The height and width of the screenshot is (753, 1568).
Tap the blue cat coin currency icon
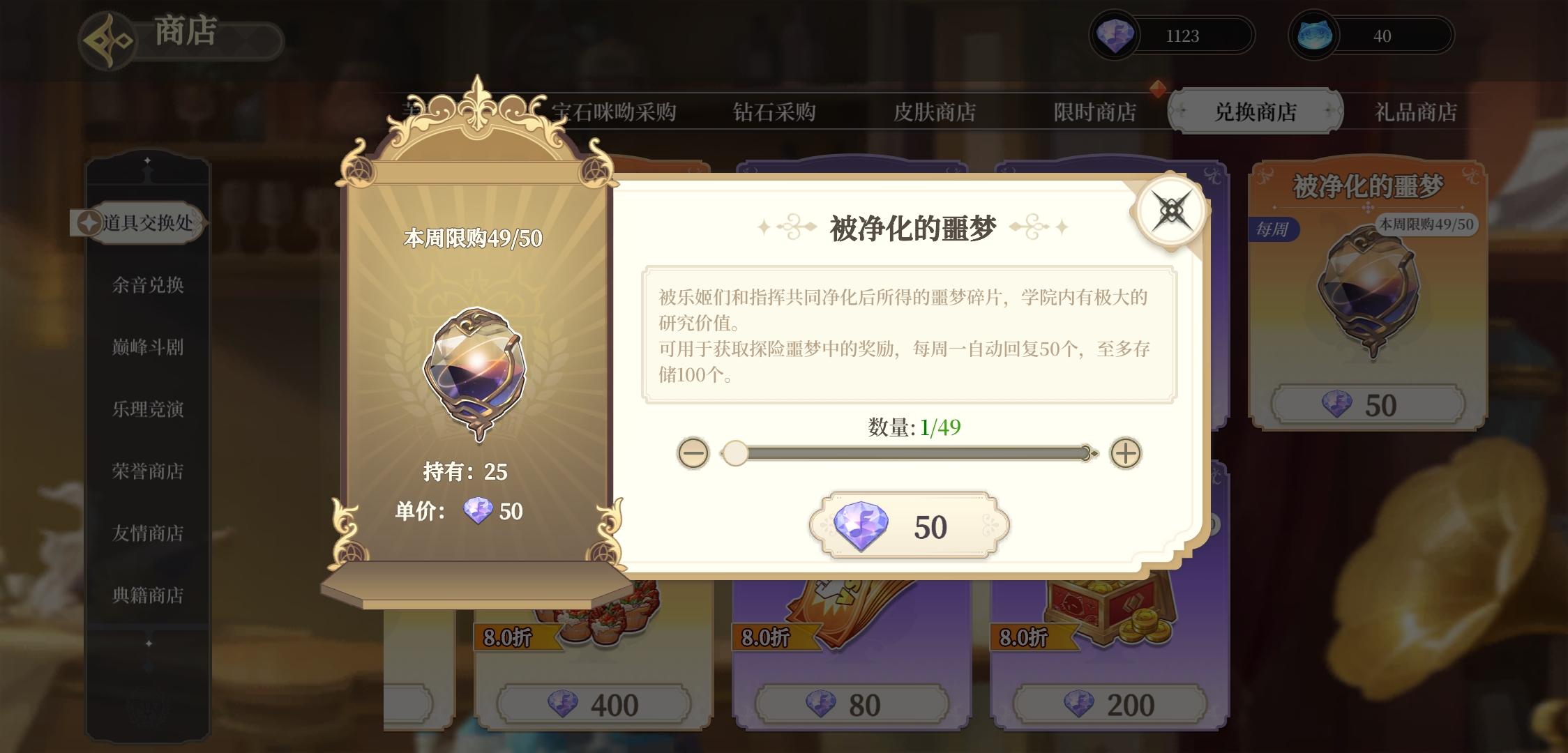tap(1315, 35)
